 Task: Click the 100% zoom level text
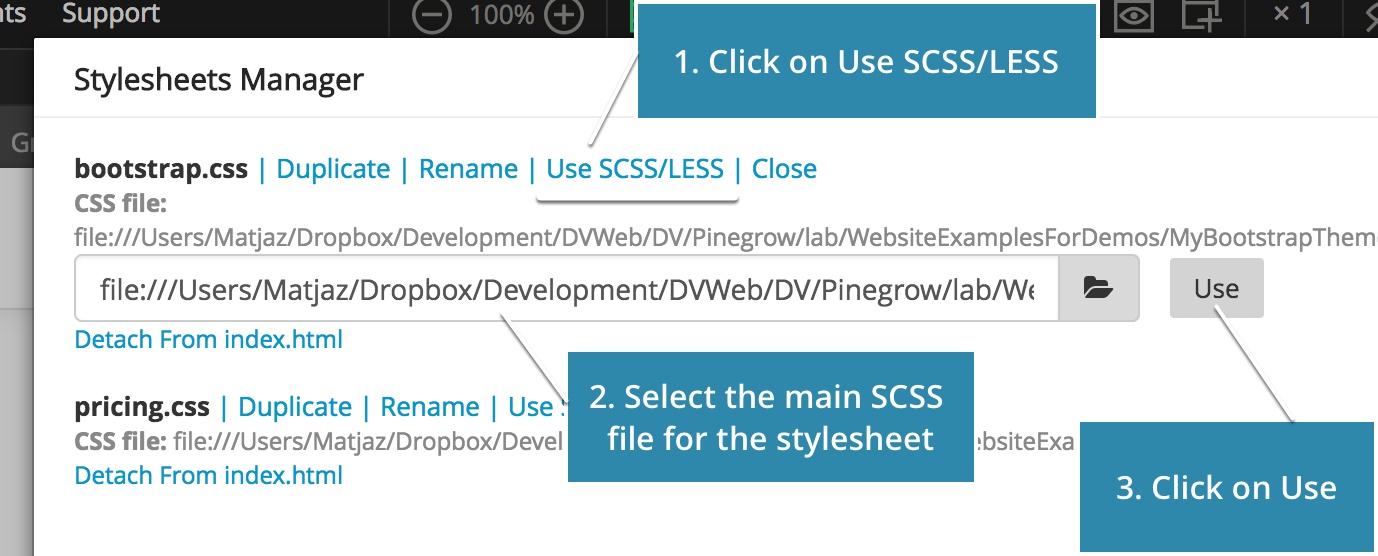[501, 15]
